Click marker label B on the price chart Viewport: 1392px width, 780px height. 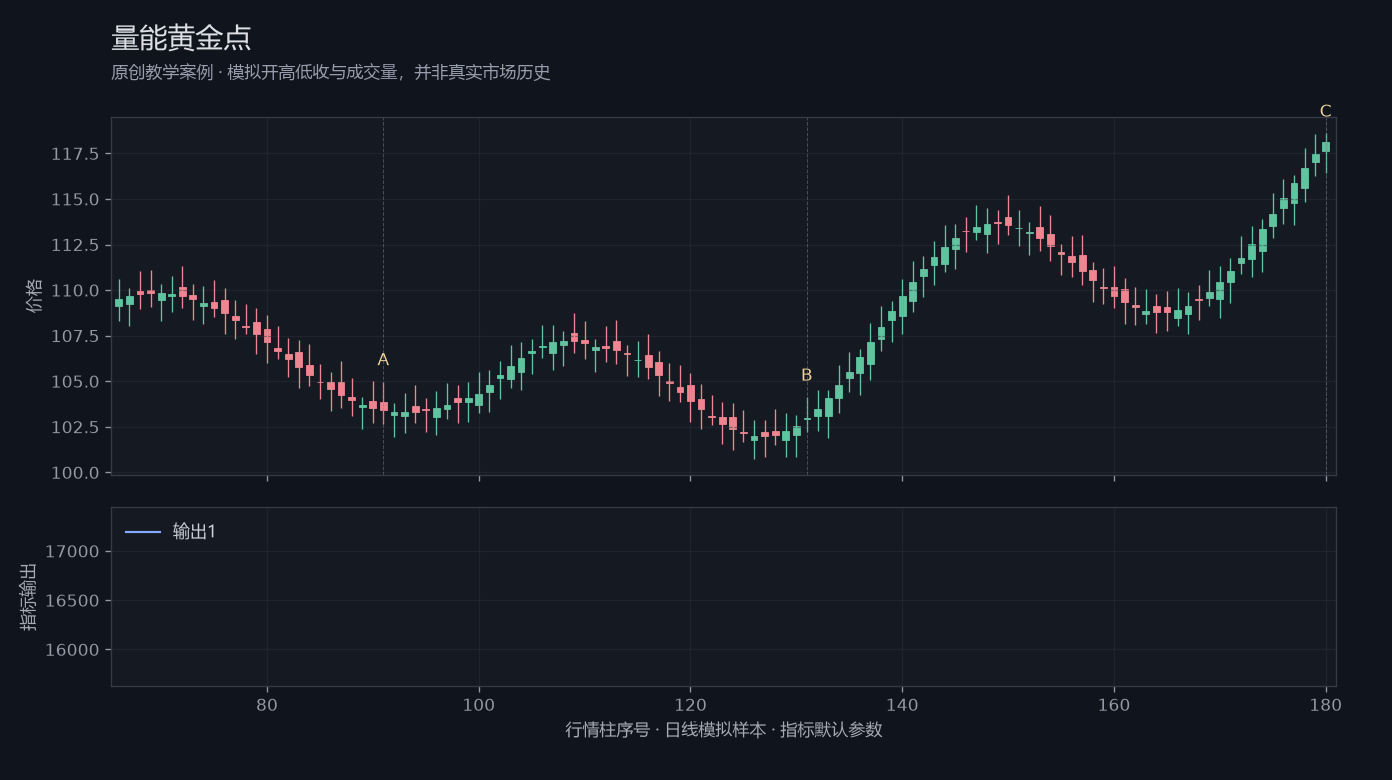(x=807, y=375)
